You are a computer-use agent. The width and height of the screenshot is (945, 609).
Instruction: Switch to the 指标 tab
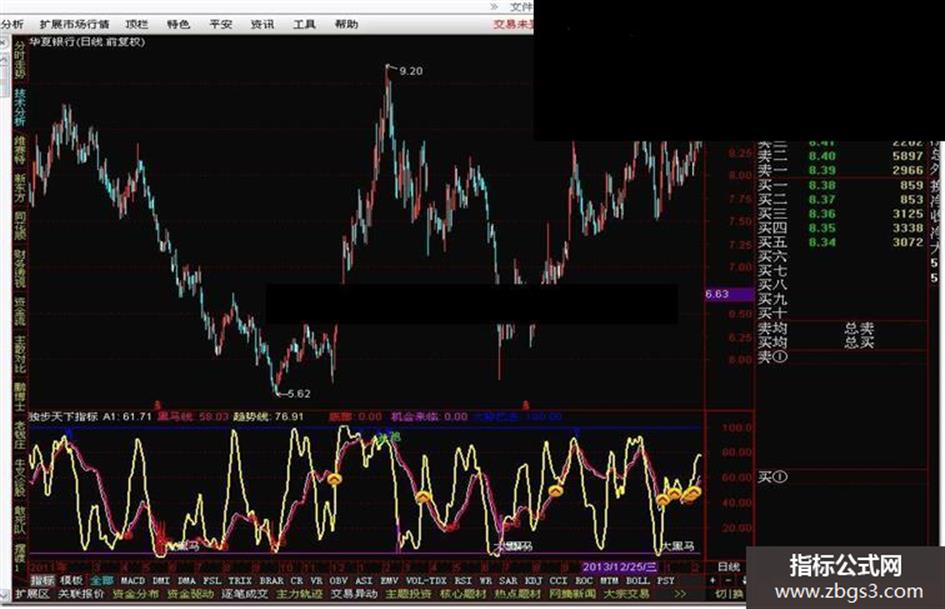click(x=42, y=581)
